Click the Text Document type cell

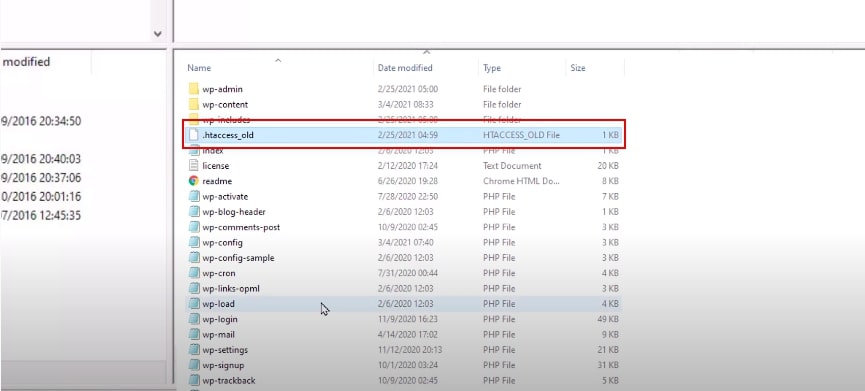(512, 165)
